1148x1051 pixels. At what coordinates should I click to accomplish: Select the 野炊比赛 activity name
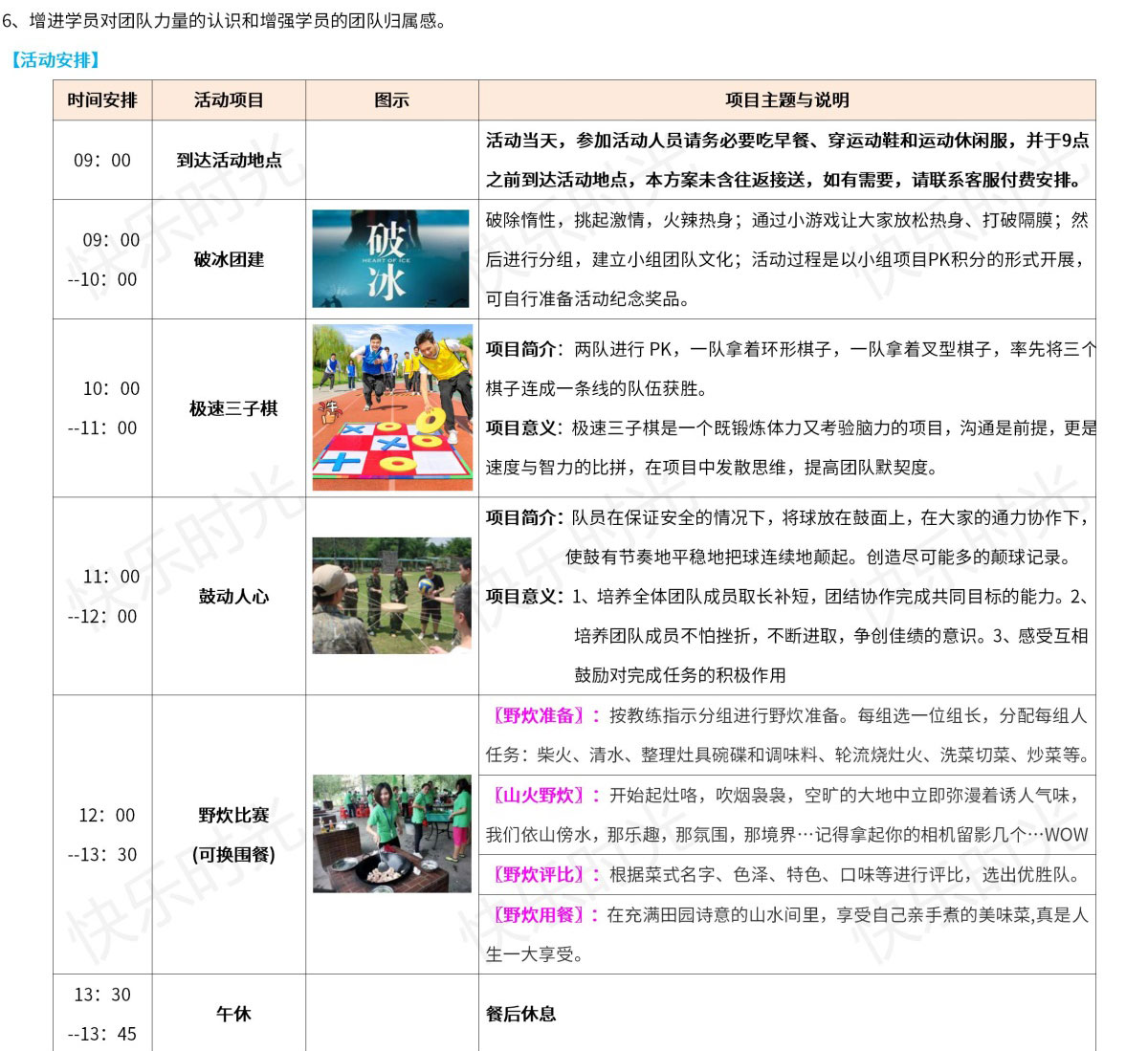click(x=233, y=815)
